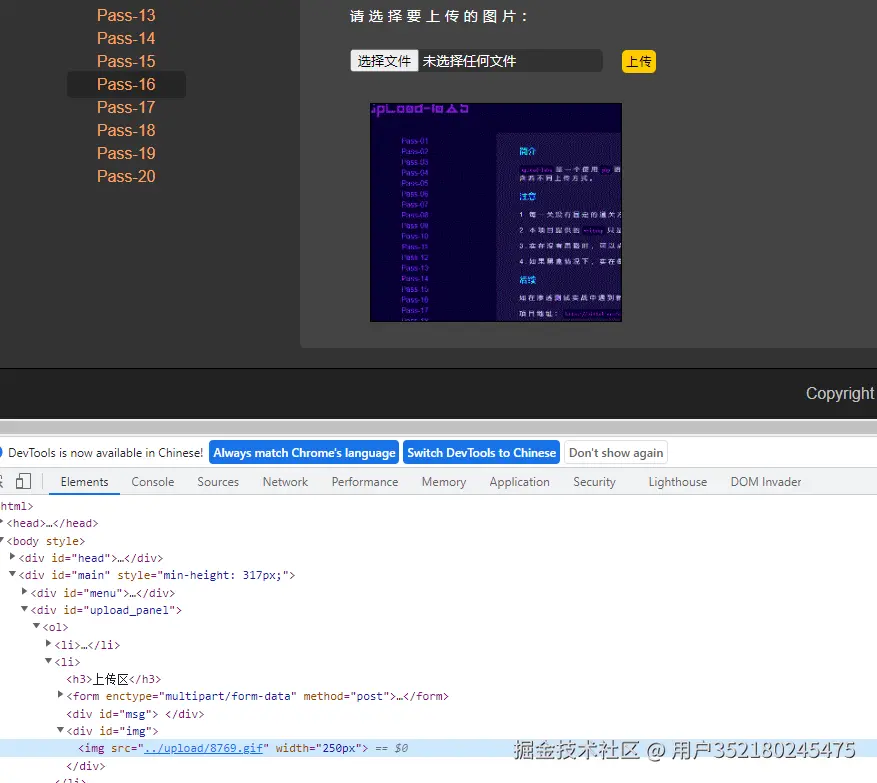
Task: Collapse the div id="main" node
Action: point(12,574)
